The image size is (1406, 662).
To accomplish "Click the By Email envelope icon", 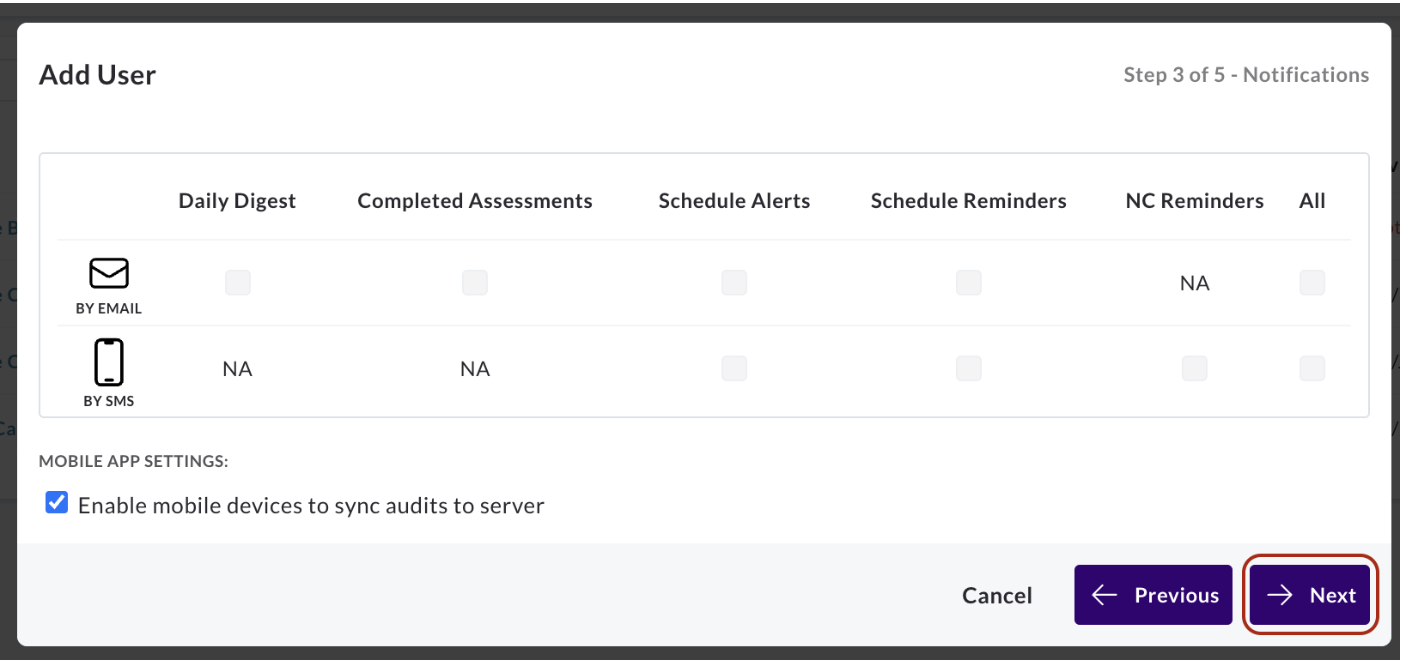I will 109,273.
